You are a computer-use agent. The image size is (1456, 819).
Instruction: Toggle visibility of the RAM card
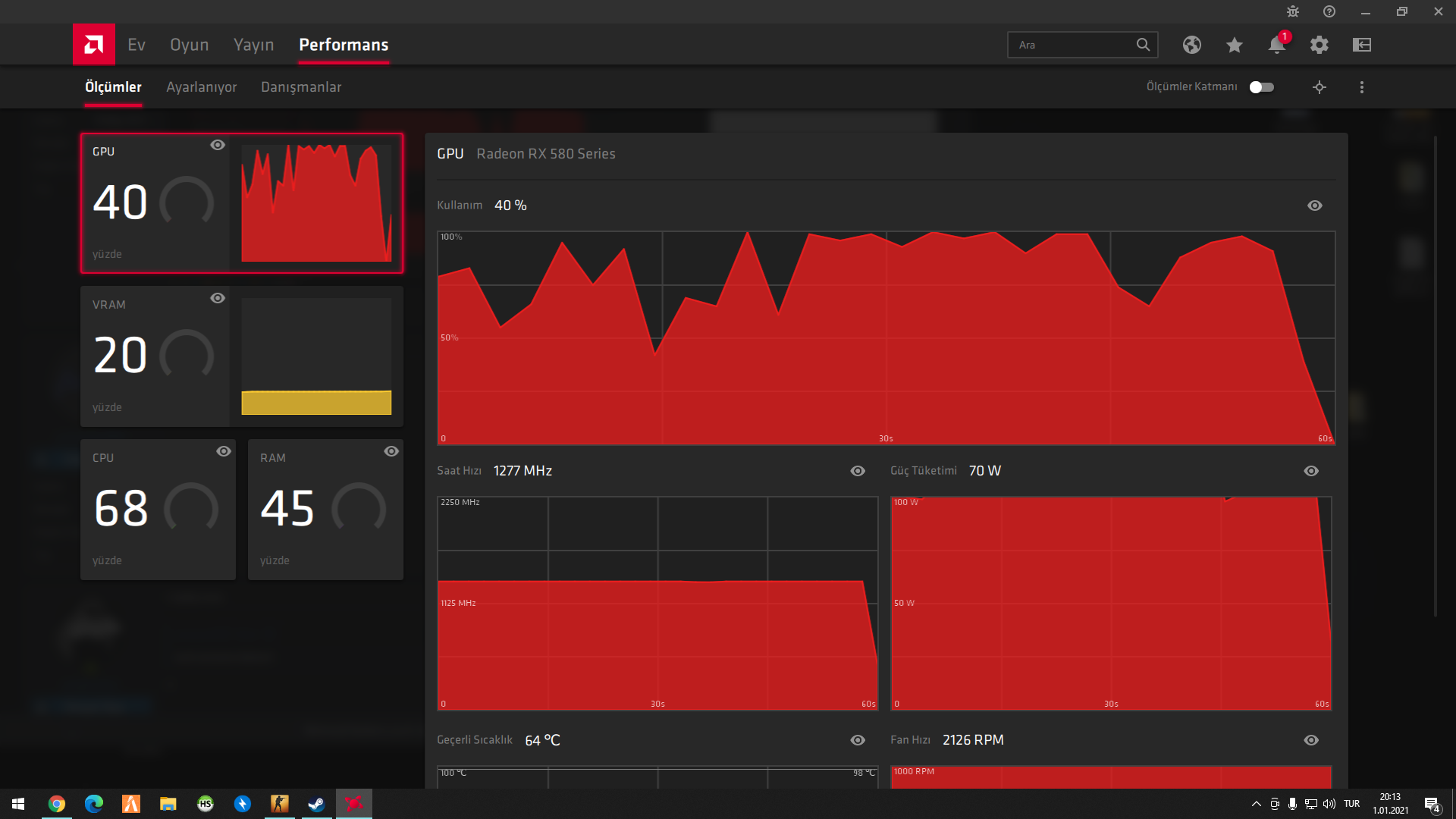click(391, 451)
